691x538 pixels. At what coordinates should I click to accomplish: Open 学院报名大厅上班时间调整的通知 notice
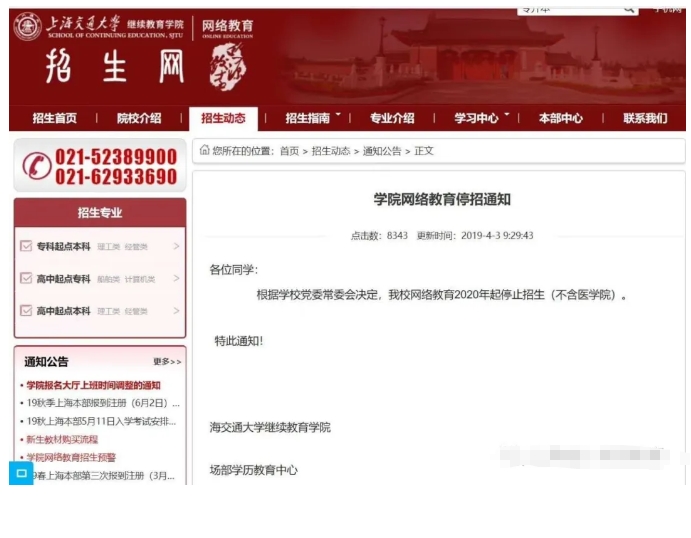click(93, 386)
